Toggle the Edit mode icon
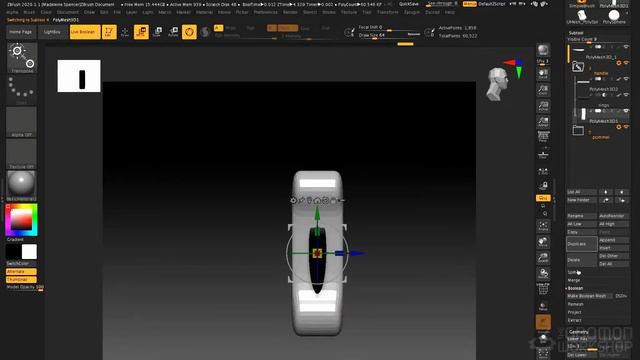 [109, 32]
